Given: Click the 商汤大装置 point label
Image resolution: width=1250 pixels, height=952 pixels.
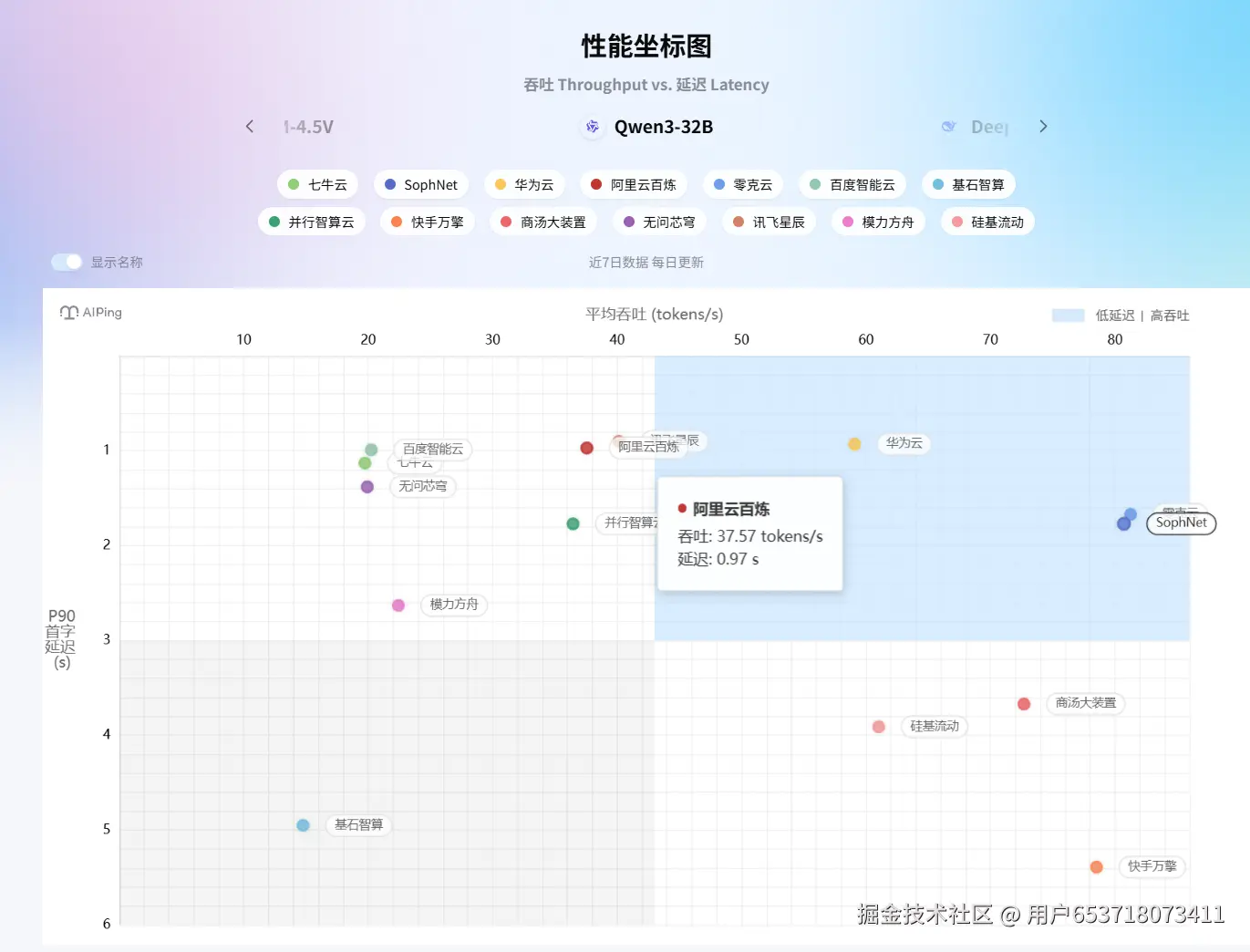Looking at the screenshot, I should pyautogui.click(x=1086, y=703).
